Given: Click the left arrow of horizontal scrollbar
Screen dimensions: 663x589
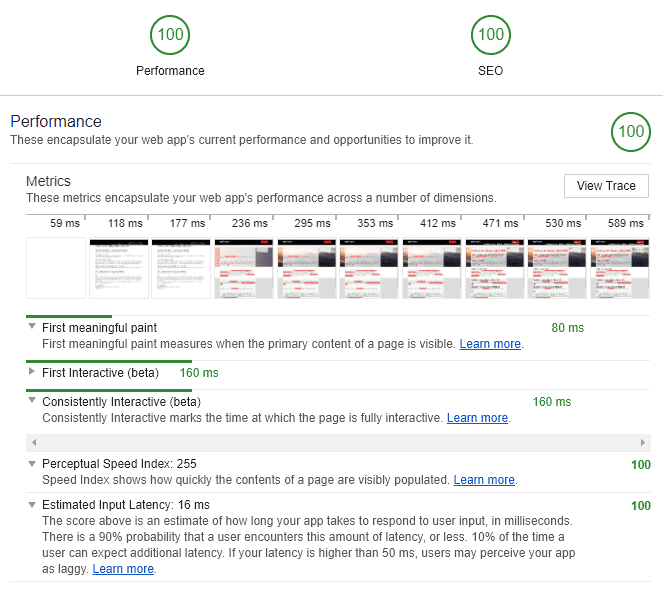Looking at the screenshot, I should tap(33, 441).
